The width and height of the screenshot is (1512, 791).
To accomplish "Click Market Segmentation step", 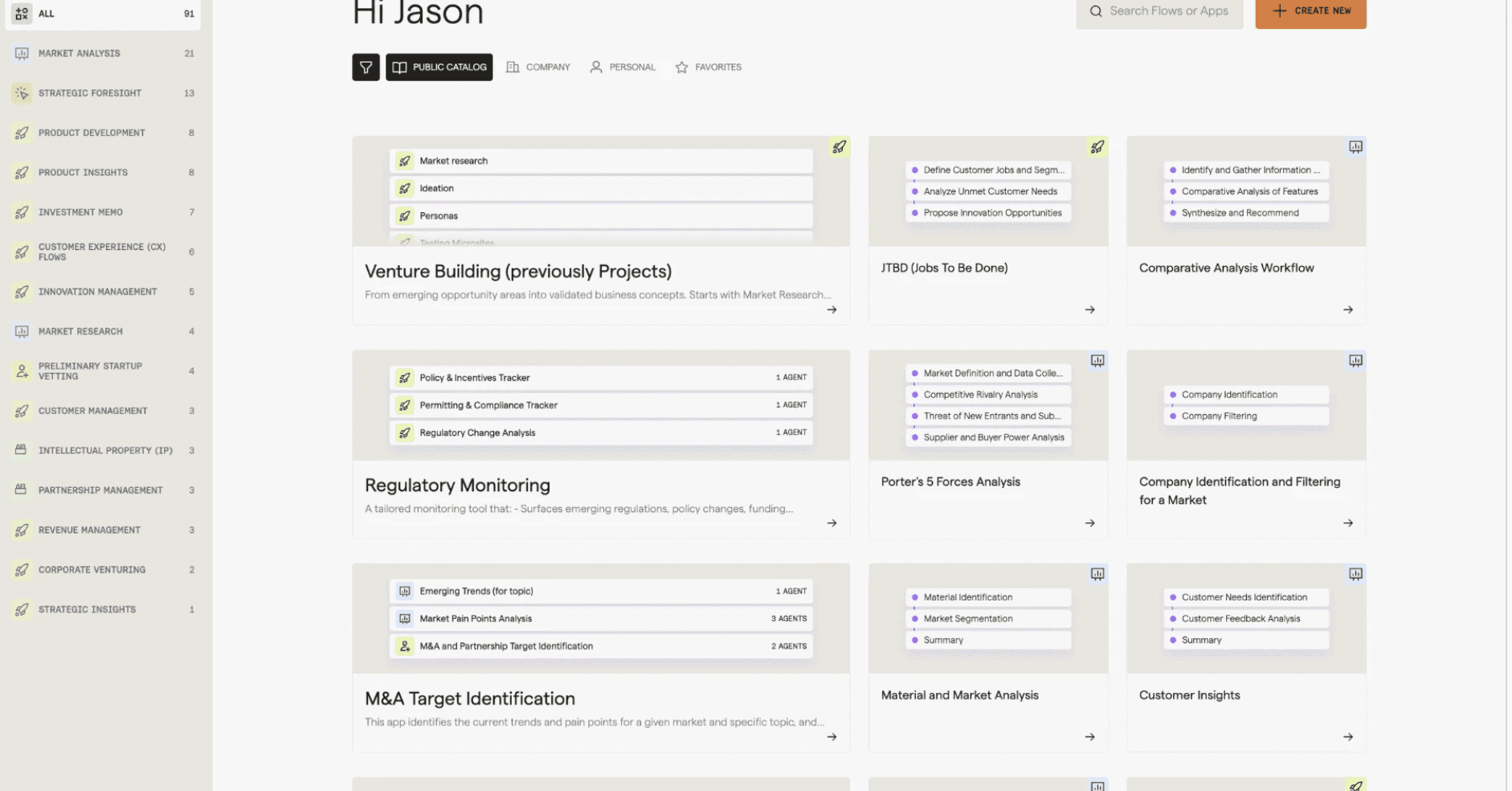I will coord(988,619).
